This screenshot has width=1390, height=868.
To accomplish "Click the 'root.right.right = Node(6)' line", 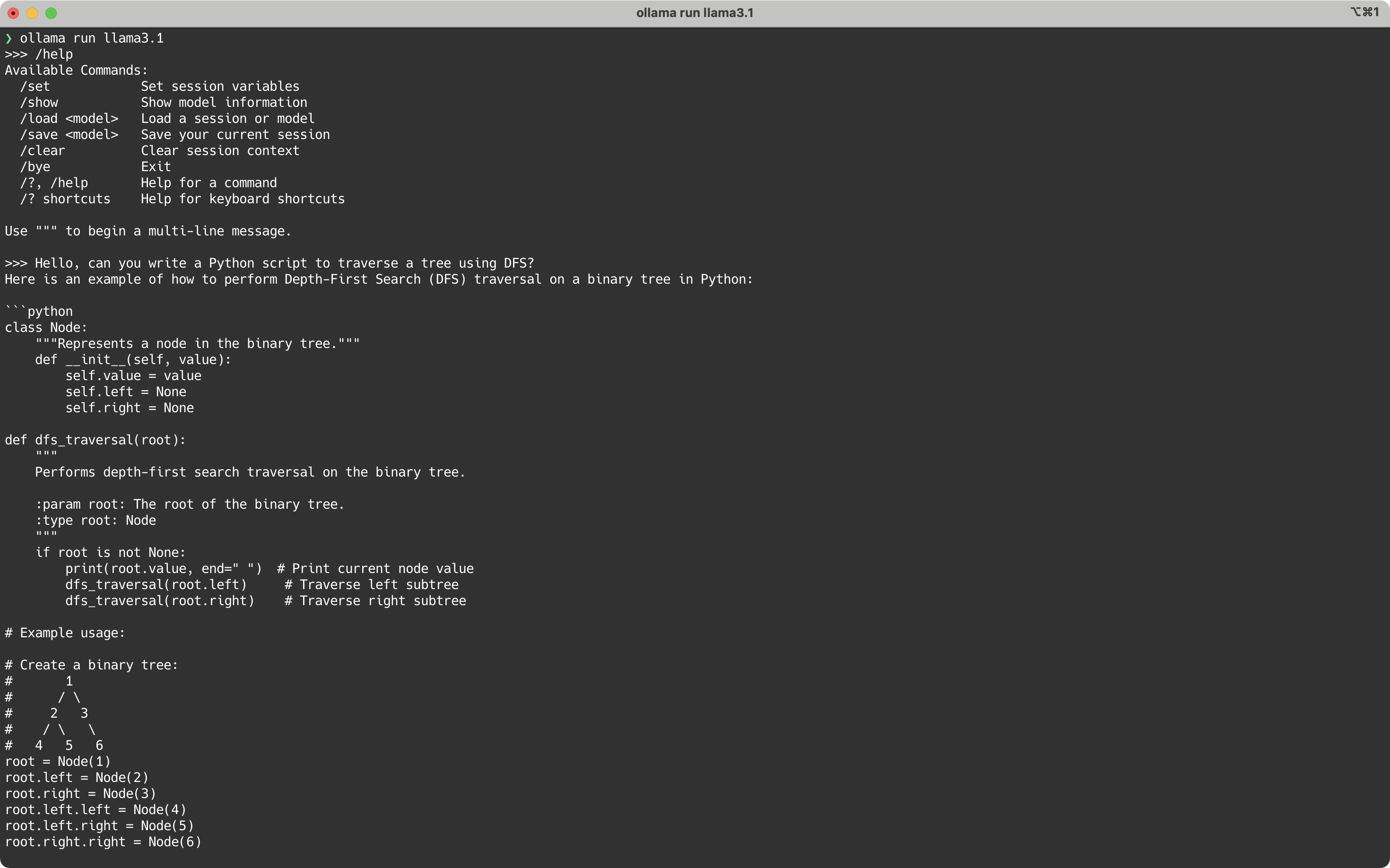I will (x=104, y=842).
